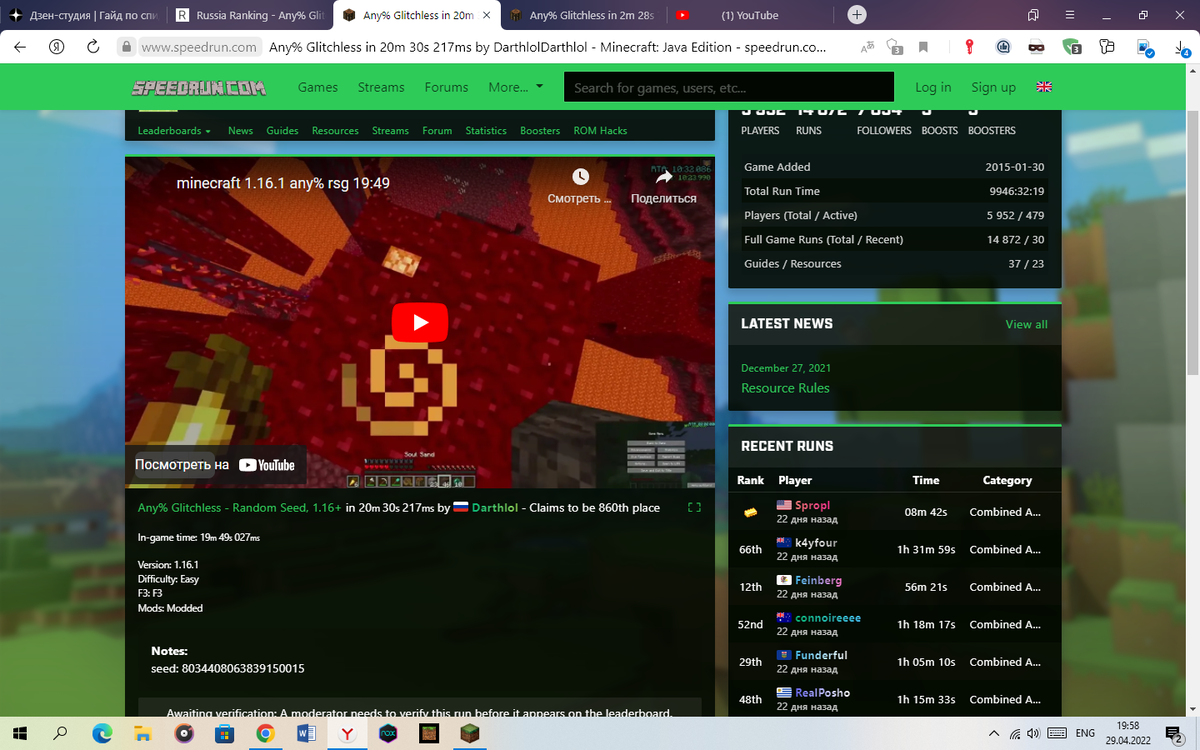Open Feinberg's profile in recent runs
The height and width of the screenshot is (750, 1200).
[x=818, y=580]
